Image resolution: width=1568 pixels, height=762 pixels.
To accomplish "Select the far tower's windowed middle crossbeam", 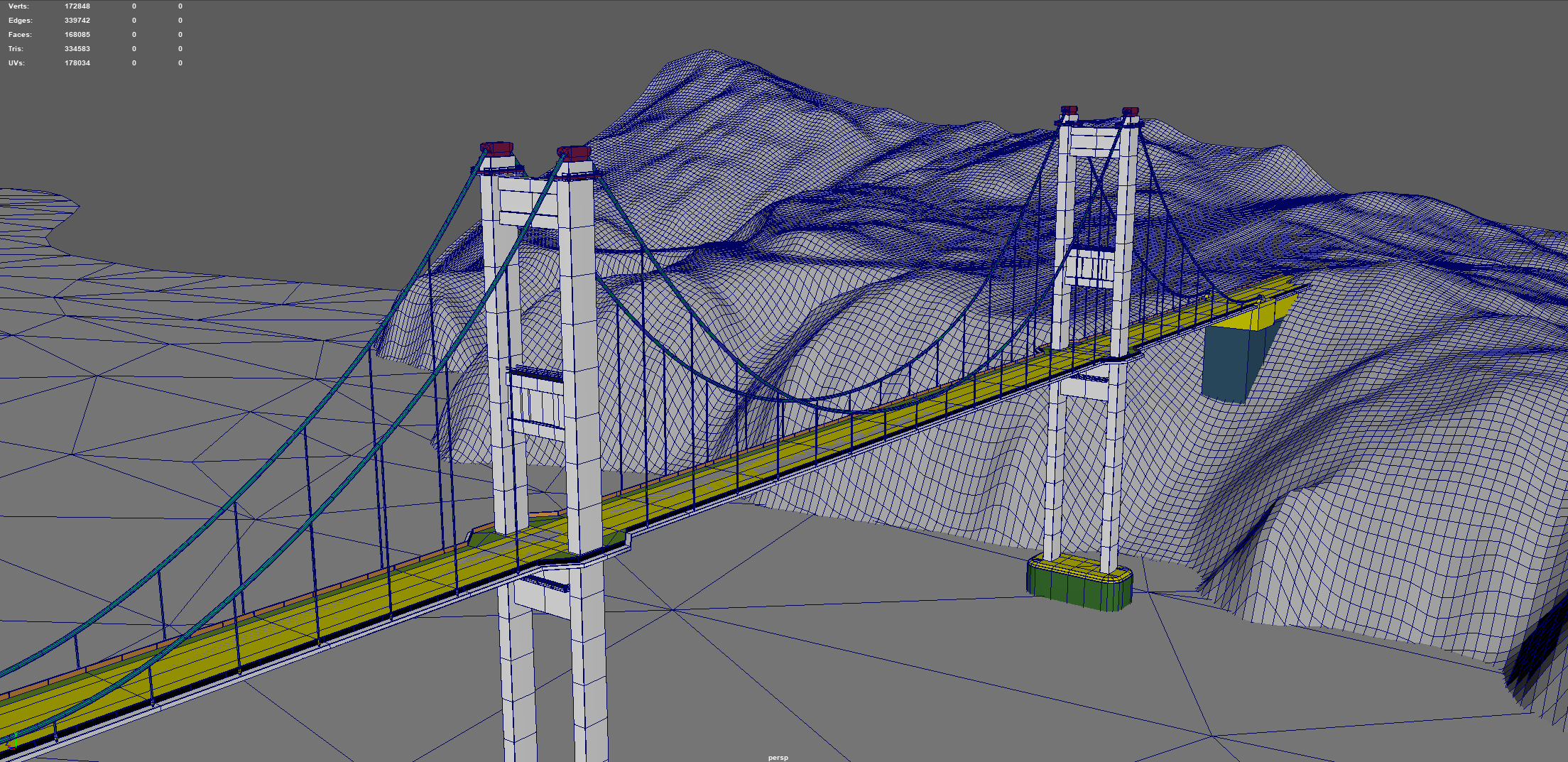I will pyautogui.click(x=1090, y=268).
